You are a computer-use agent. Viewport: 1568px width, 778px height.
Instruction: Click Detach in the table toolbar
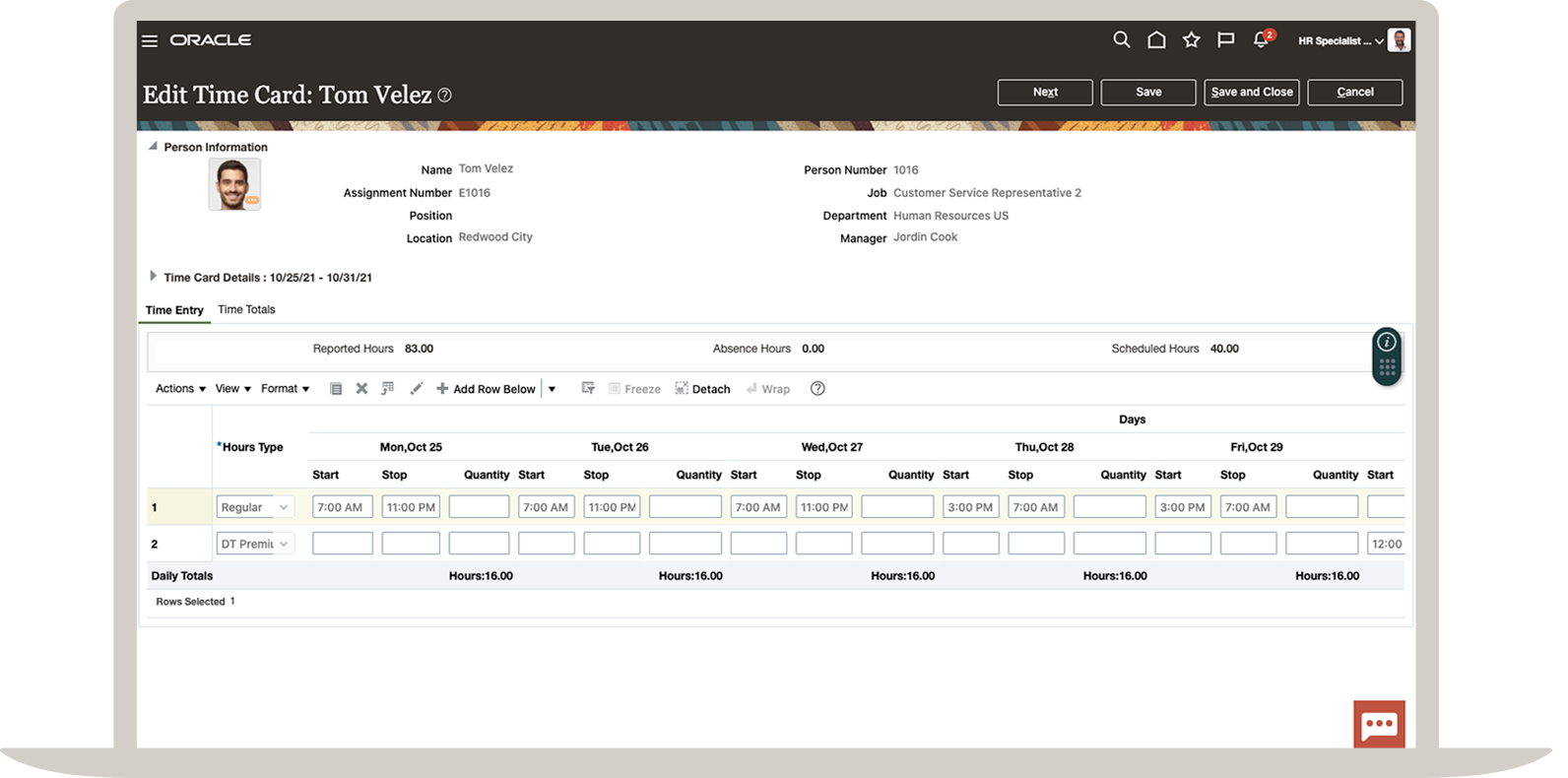coord(702,389)
